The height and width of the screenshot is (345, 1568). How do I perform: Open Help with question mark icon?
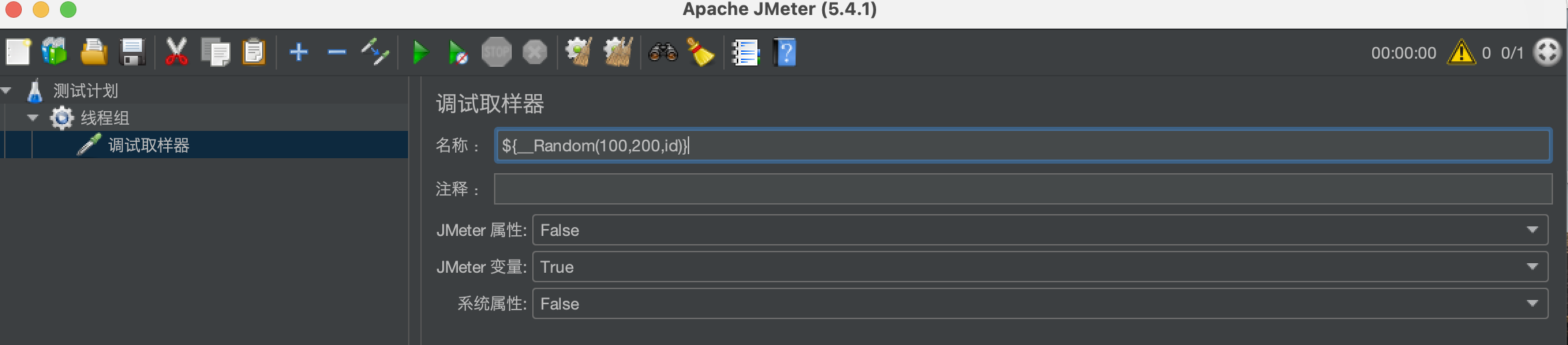(x=785, y=52)
